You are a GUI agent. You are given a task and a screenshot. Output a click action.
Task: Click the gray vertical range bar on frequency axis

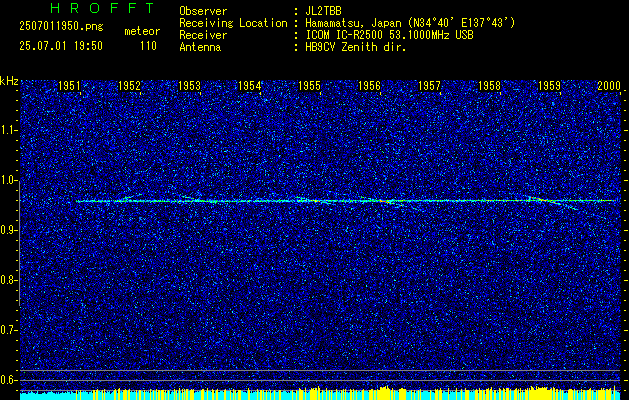[20, 243]
